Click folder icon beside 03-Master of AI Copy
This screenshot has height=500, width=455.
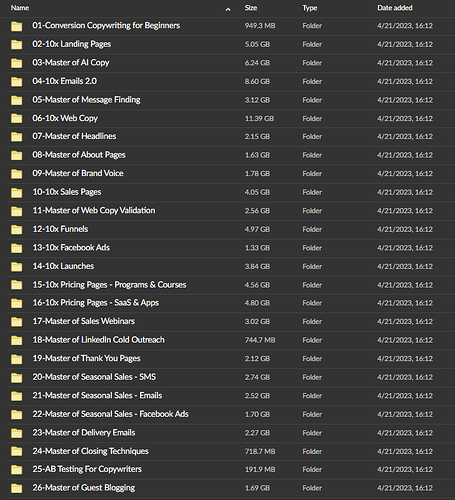click(x=17, y=63)
